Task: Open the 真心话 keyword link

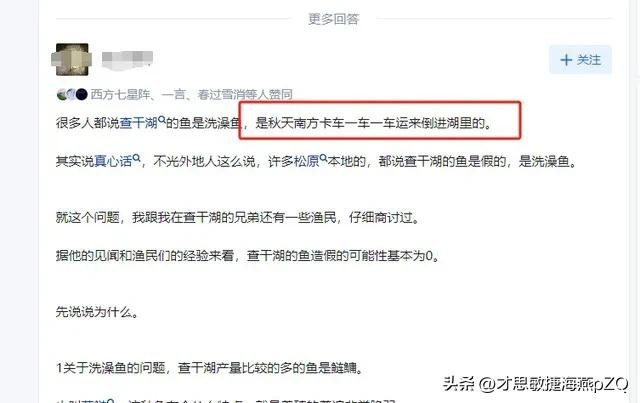Action: (x=113, y=161)
